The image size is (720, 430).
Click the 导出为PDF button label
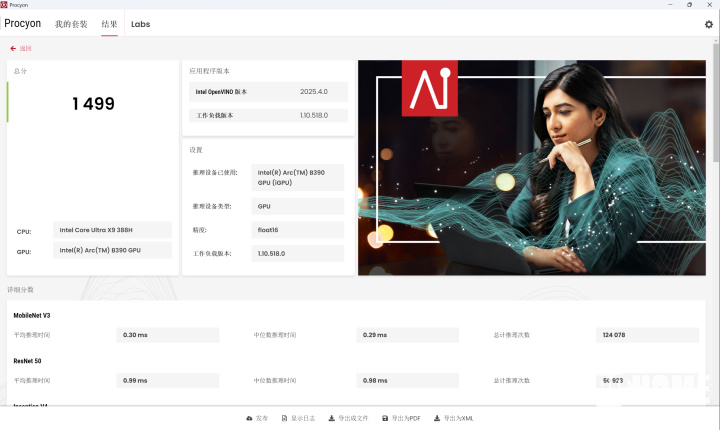tap(406, 418)
